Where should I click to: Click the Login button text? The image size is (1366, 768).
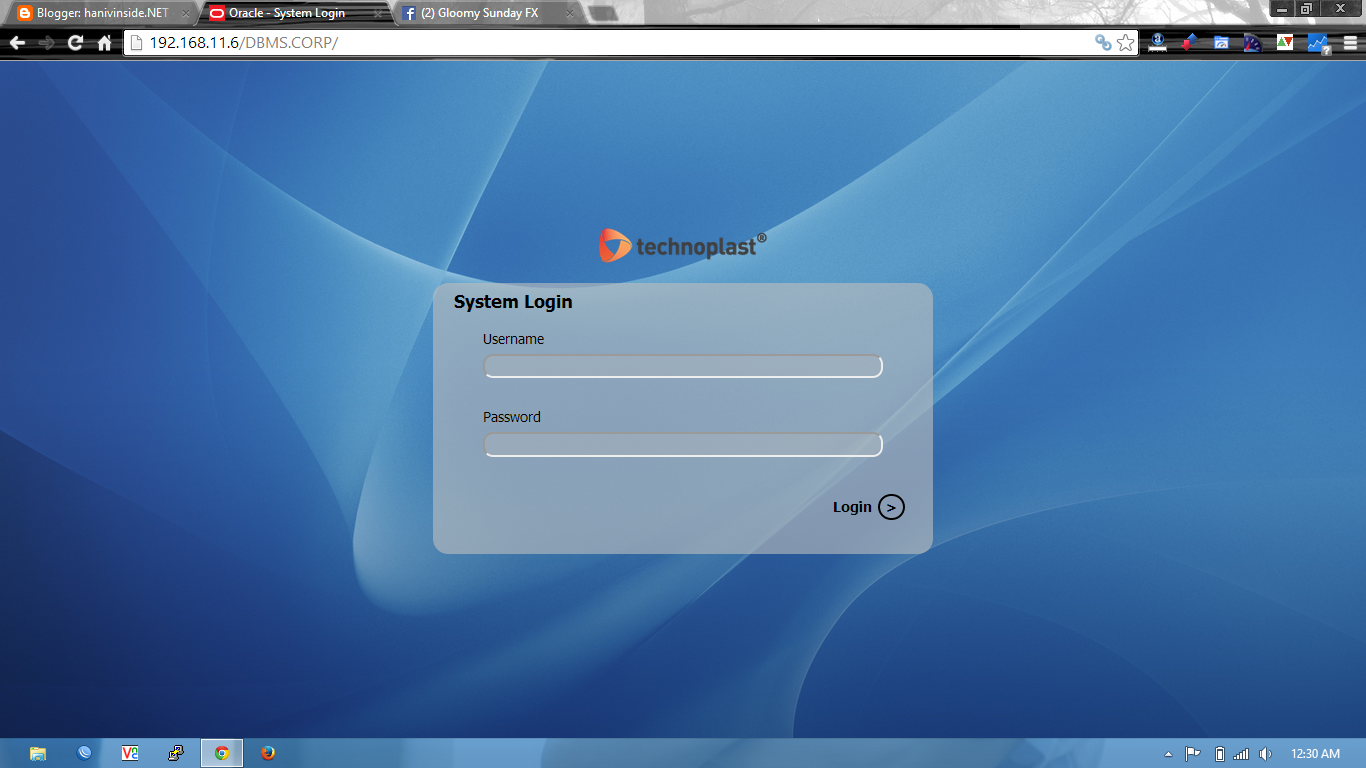(x=852, y=507)
